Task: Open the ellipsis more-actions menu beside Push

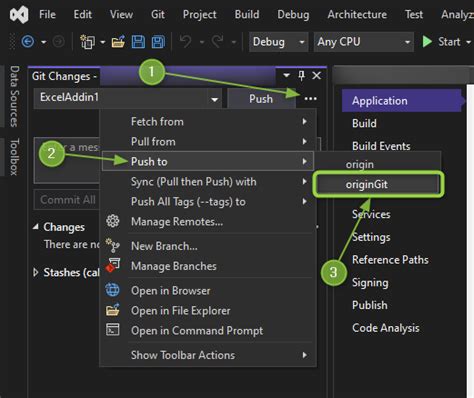Action: click(x=310, y=99)
